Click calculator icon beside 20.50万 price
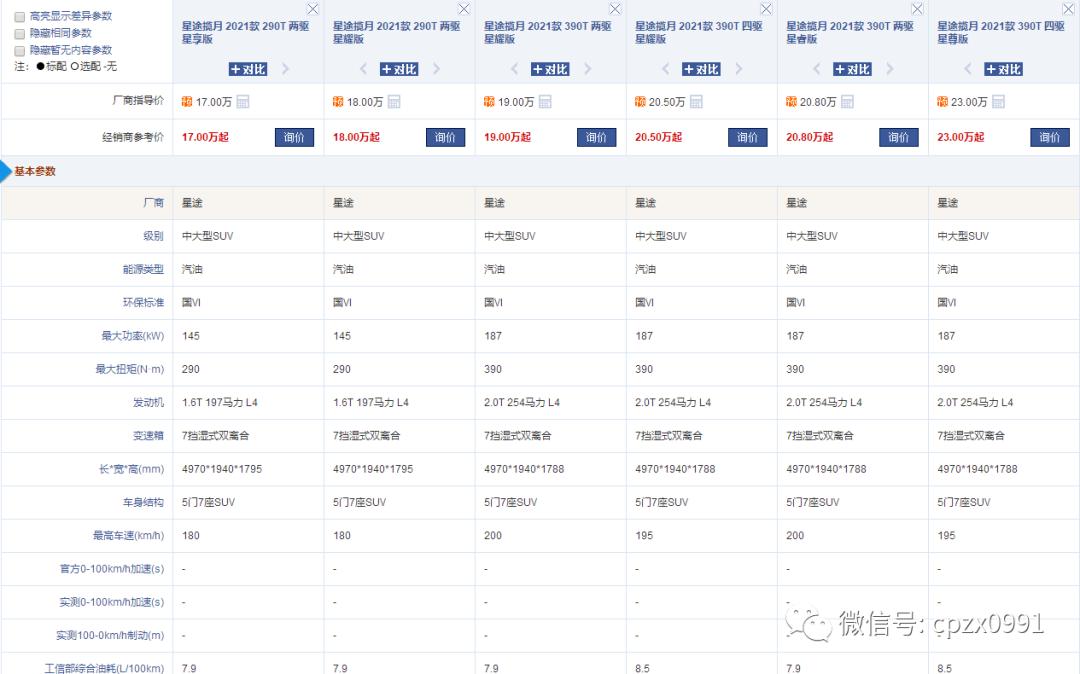 [696, 102]
